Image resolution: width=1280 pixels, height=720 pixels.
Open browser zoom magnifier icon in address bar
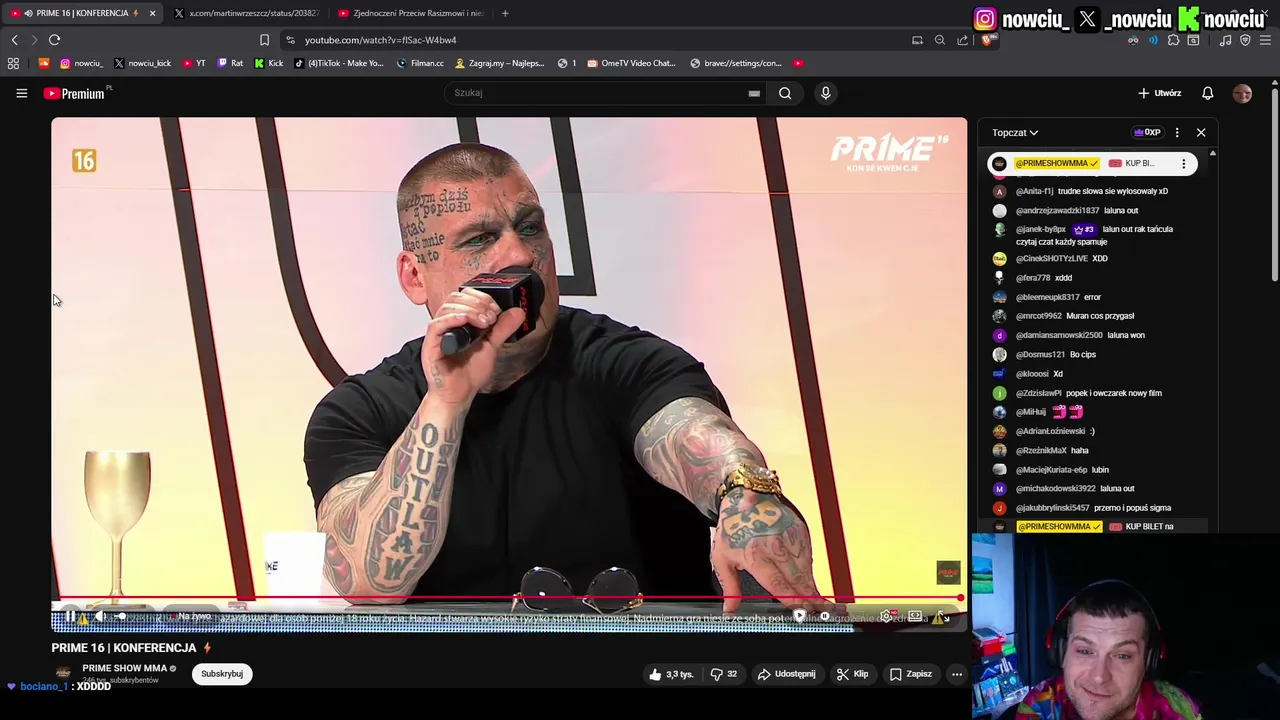click(x=940, y=40)
